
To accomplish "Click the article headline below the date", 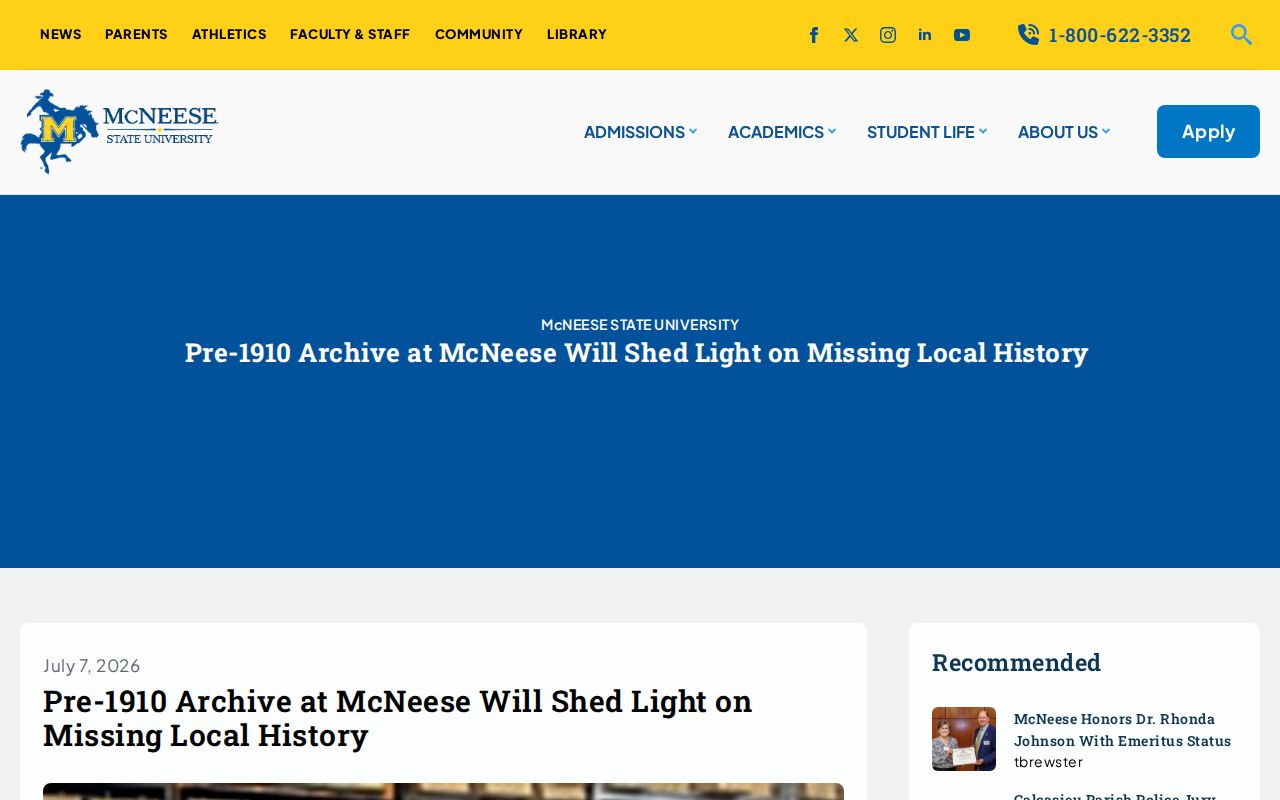I will 397,718.
